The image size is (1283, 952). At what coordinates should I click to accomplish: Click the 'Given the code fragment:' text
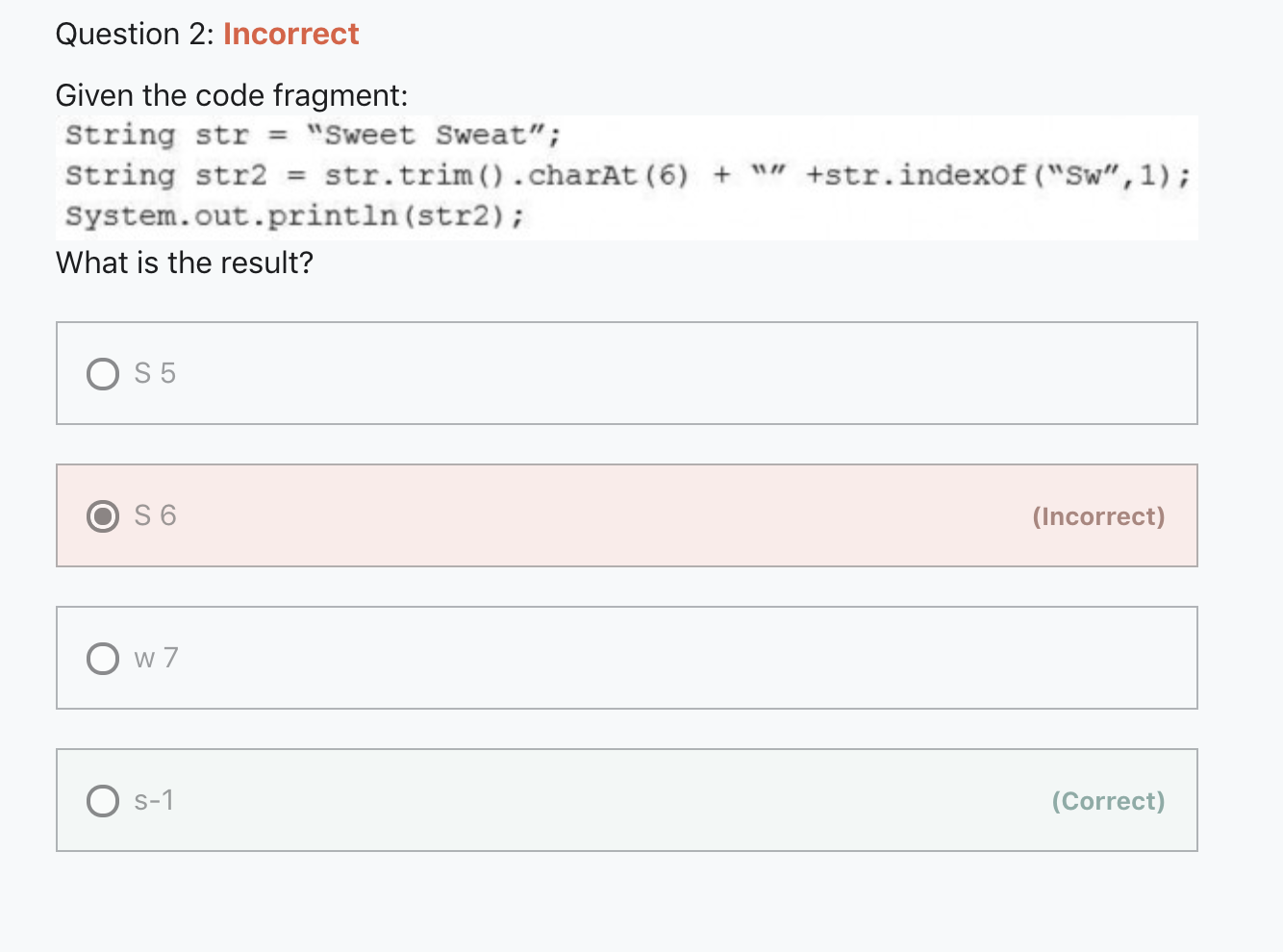point(231,95)
